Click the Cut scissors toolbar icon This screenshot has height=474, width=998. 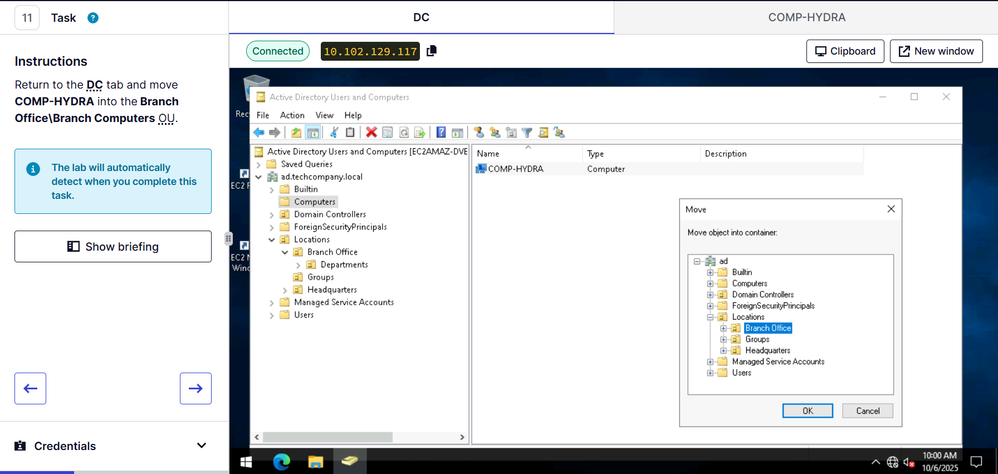(334, 132)
